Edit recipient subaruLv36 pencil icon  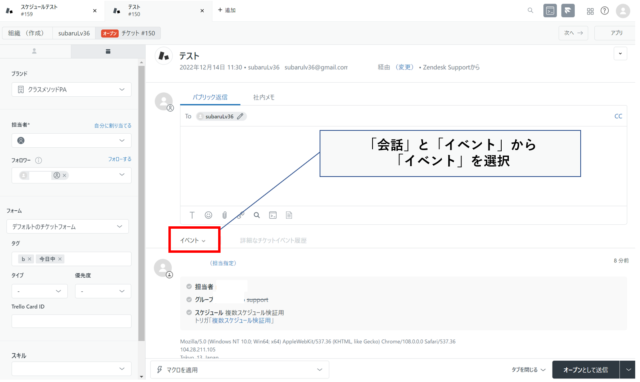(x=240, y=116)
